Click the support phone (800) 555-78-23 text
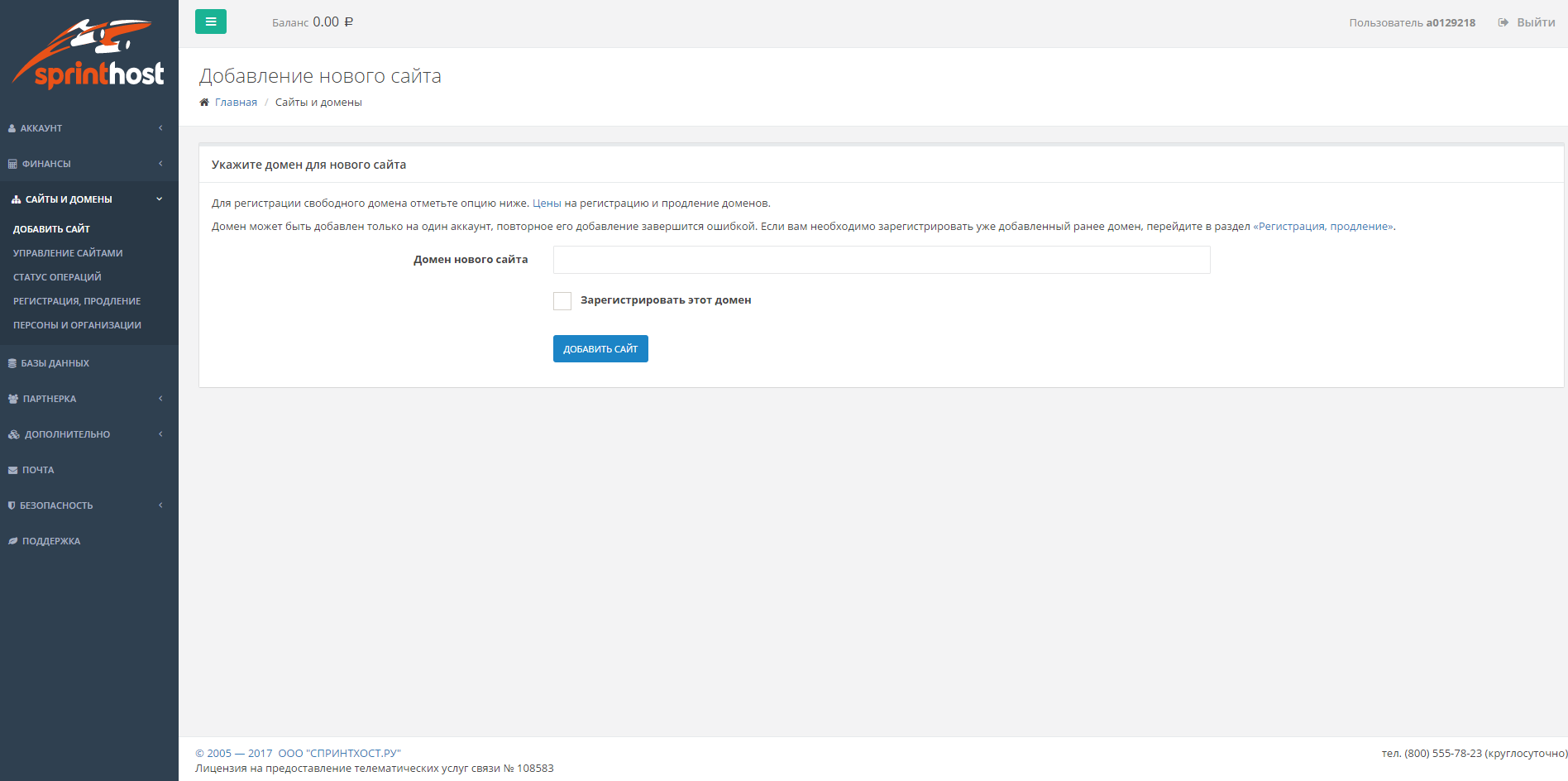 click(1443, 754)
